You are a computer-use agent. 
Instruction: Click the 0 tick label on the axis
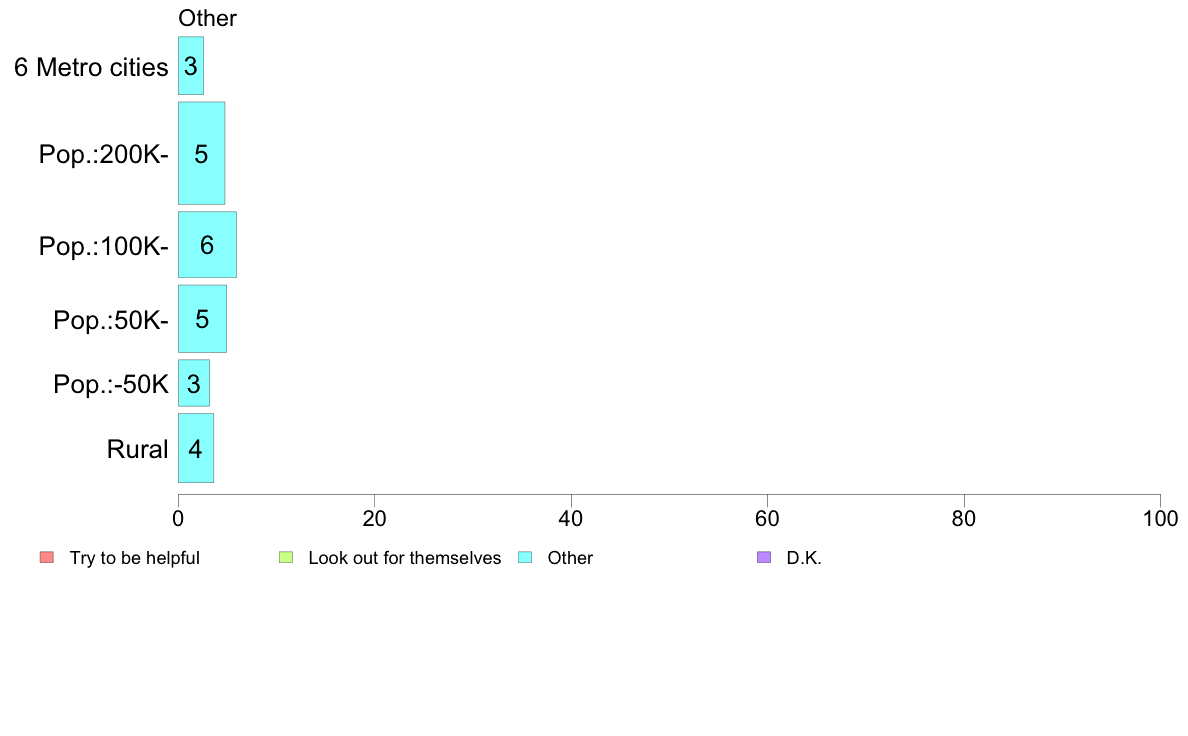[x=178, y=518]
